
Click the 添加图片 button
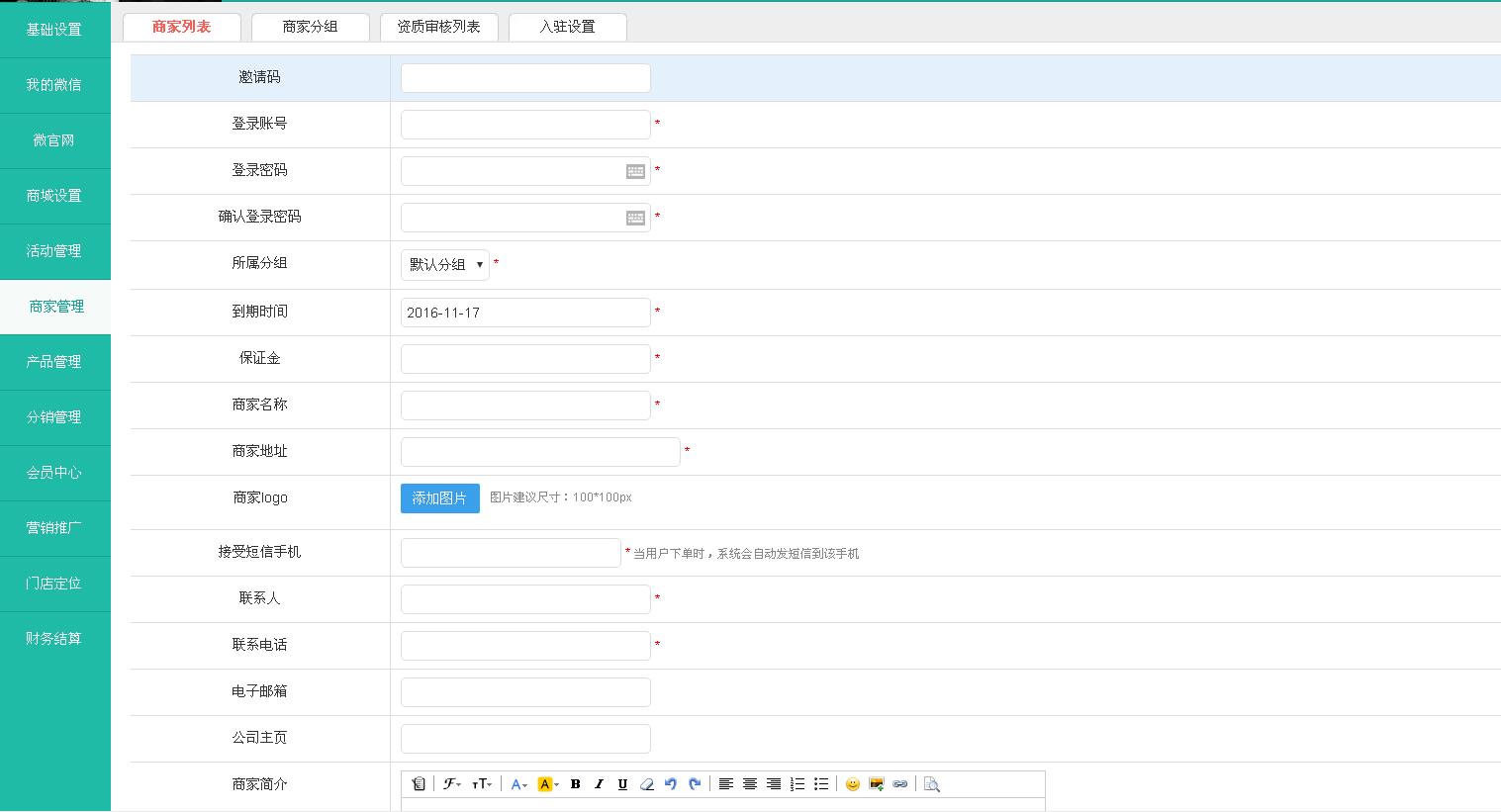click(439, 498)
